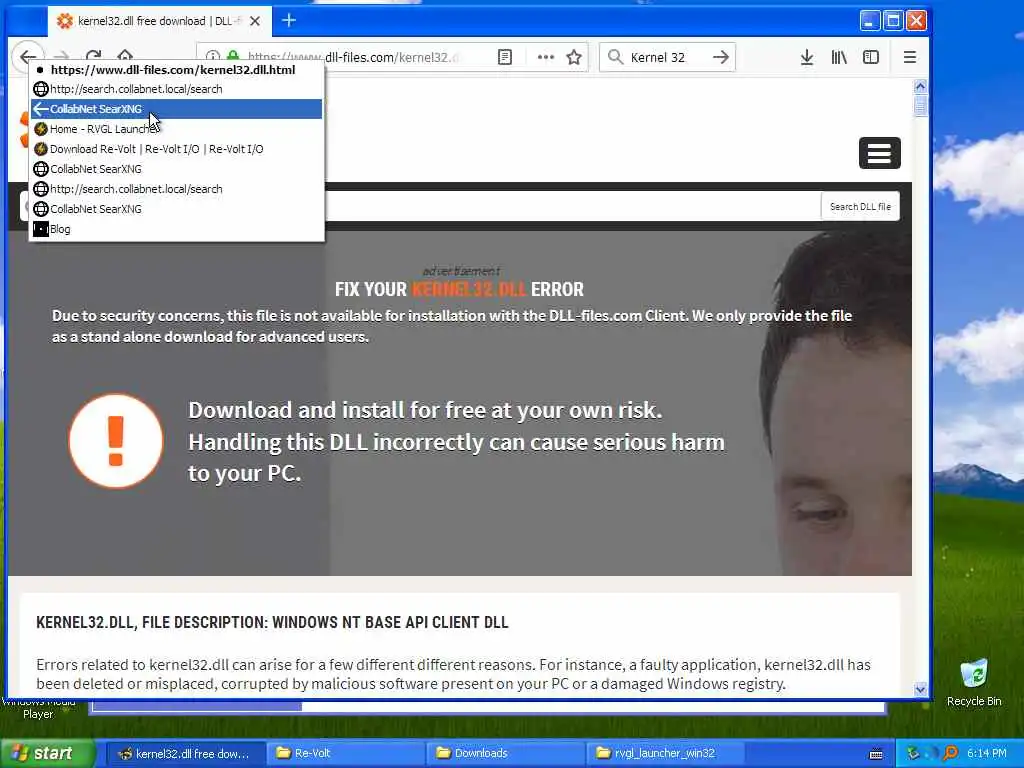Viewport: 1024px width, 768px height.
Task: Click the FIX YOUR KERNEL32.DLL ERROR headline
Action: click(459, 289)
